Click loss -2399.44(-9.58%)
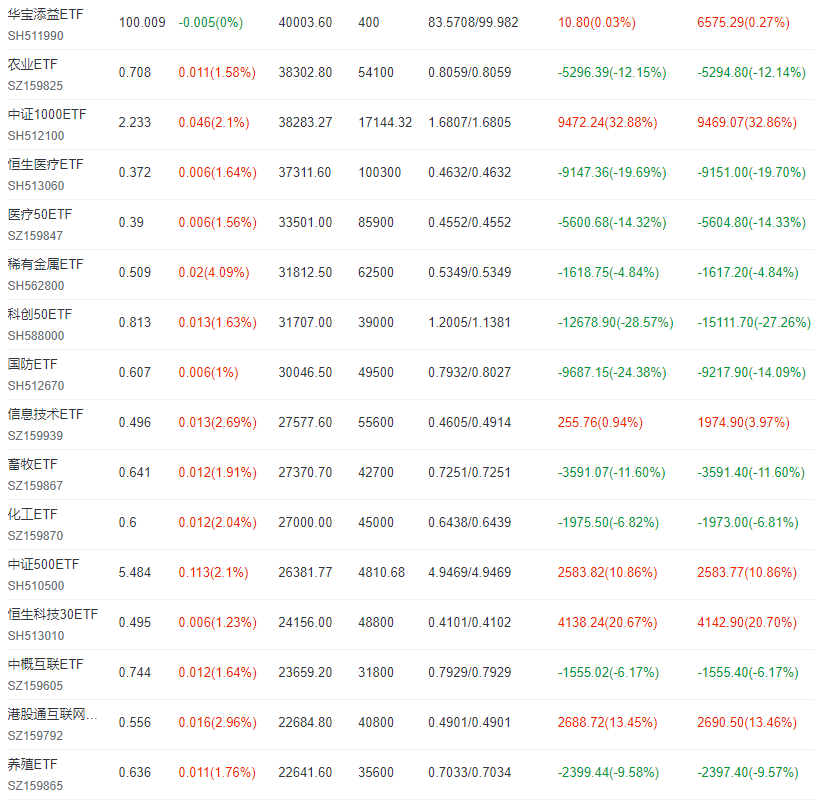This screenshot has height=800, width=814. coord(608,772)
